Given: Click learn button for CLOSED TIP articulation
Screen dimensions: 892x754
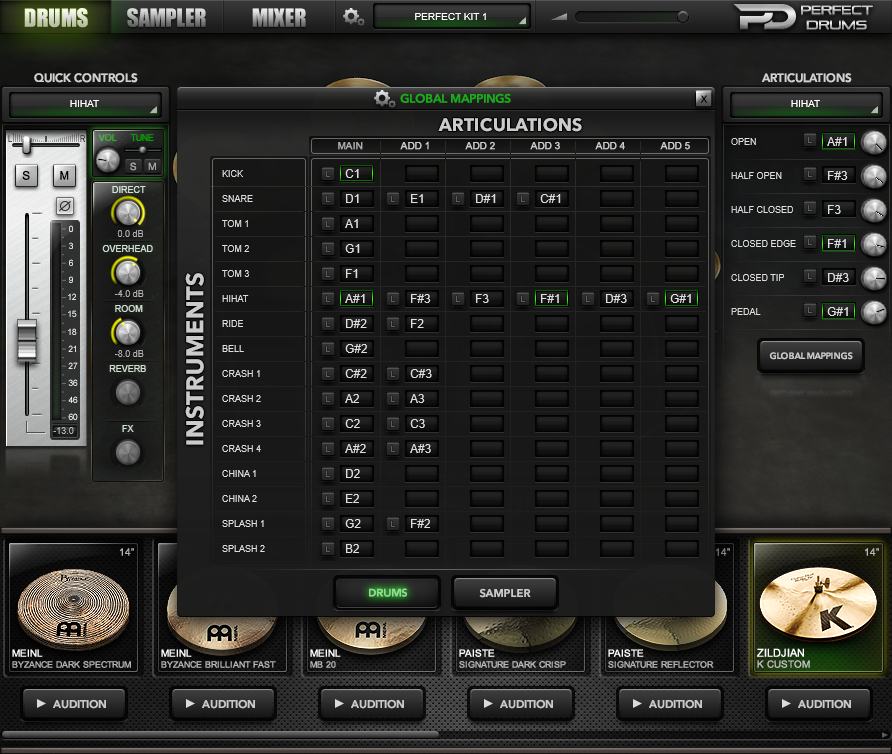Looking at the screenshot, I should click(x=810, y=277).
